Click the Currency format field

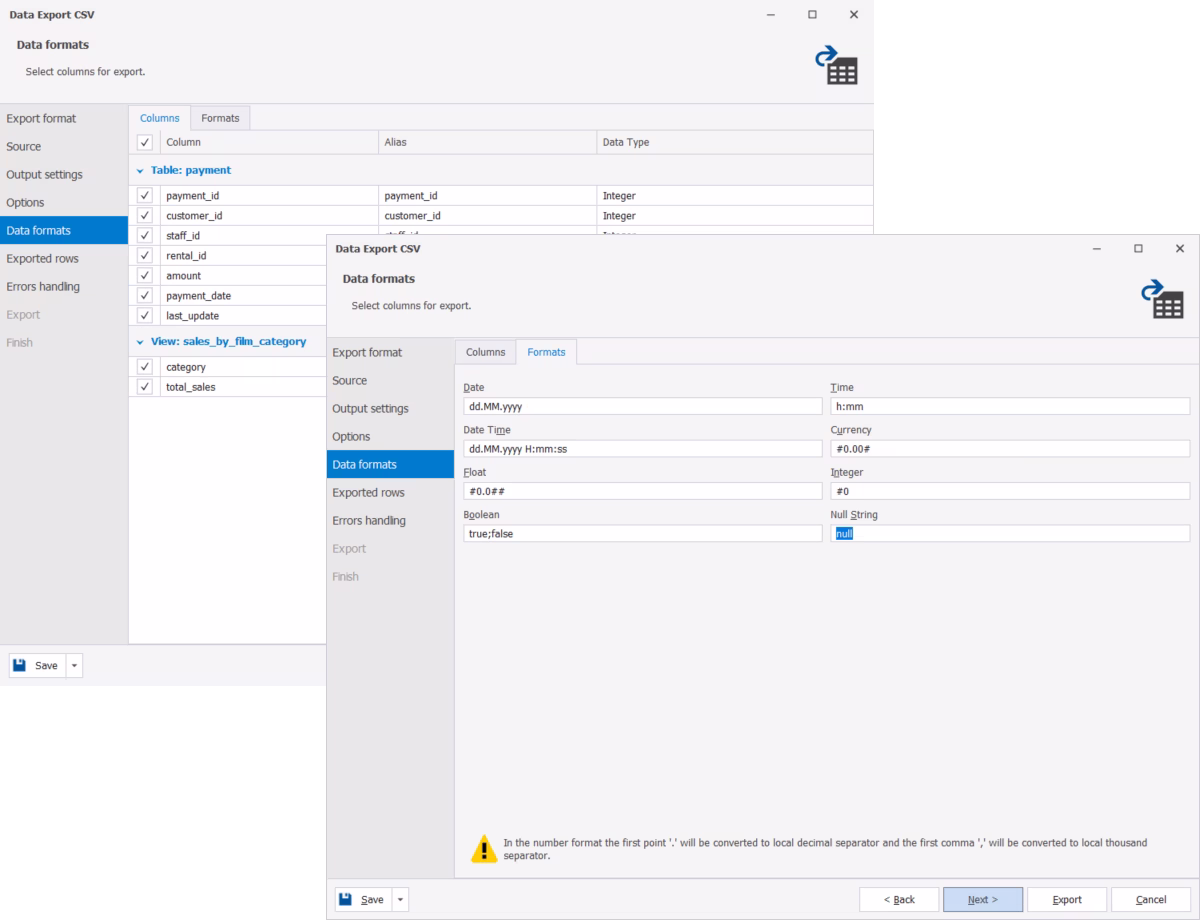point(1010,449)
